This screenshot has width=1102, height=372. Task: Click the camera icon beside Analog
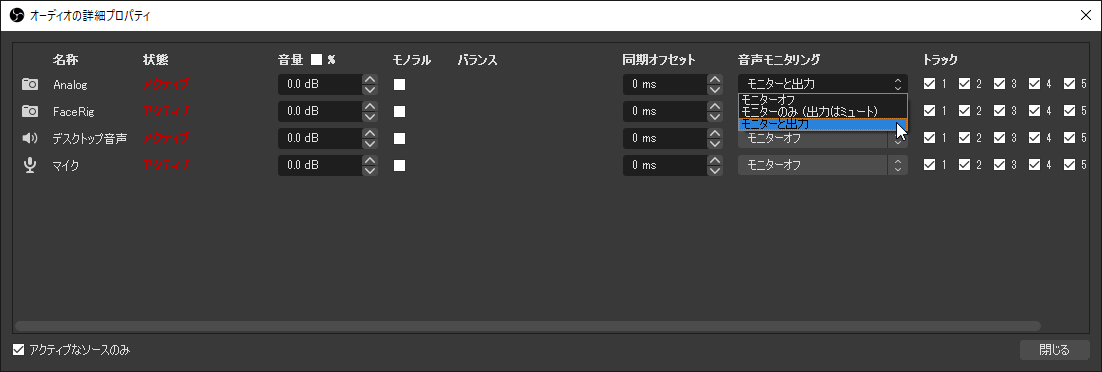coord(30,84)
